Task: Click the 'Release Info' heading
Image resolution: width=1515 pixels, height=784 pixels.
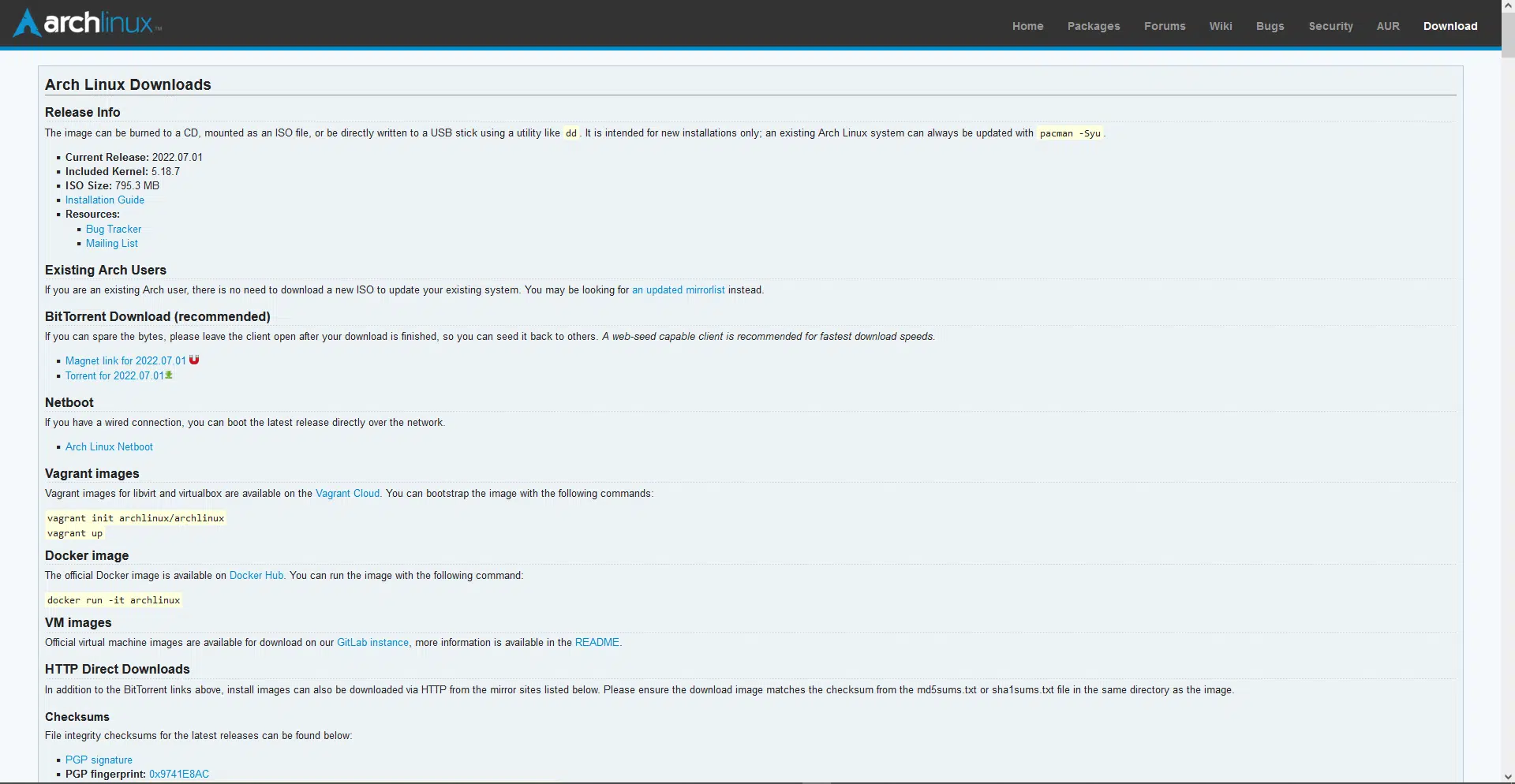Action: pyautogui.click(x=83, y=112)
